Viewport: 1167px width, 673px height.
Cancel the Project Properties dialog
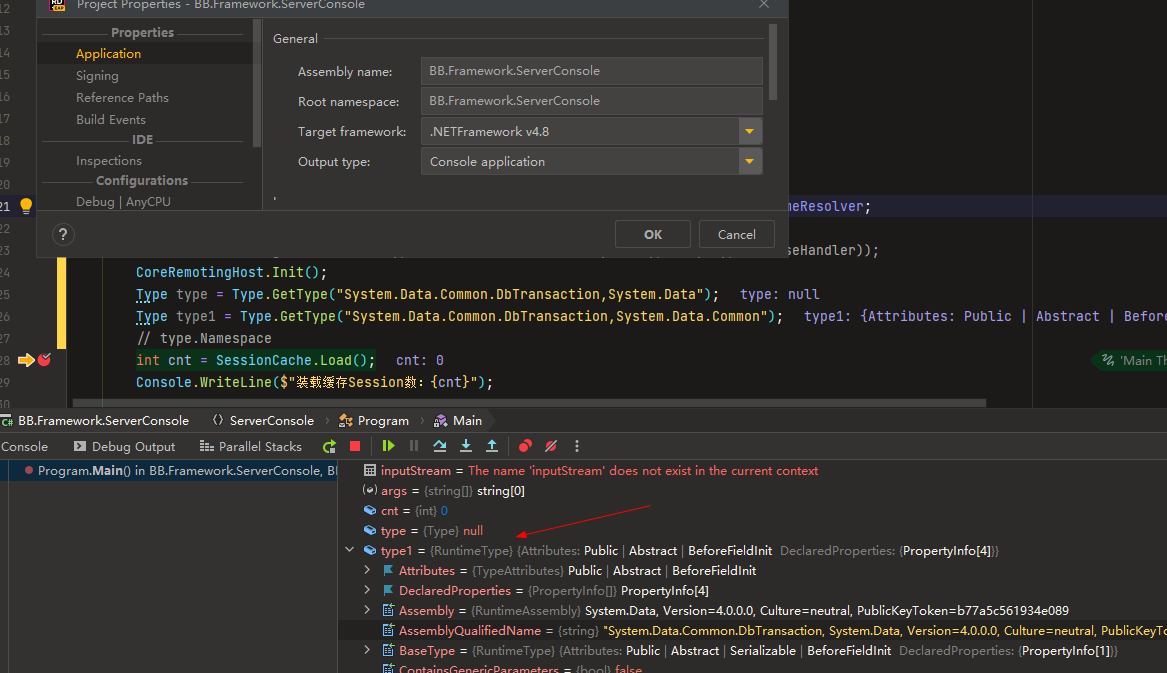coord(737,235)
